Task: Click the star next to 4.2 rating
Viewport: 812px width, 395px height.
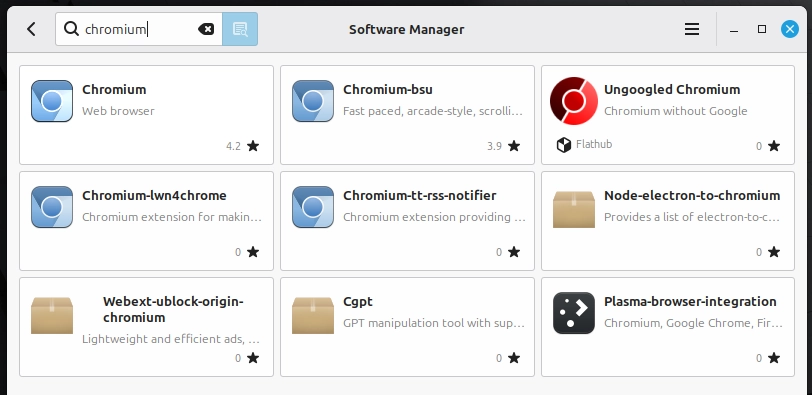Action: 253,146
